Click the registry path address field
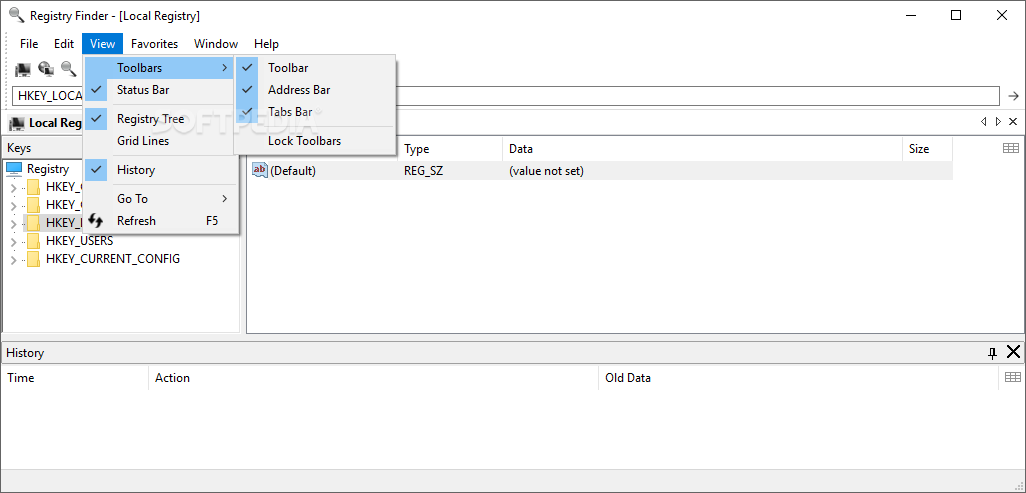1026x493 pixels. [506, 96]
